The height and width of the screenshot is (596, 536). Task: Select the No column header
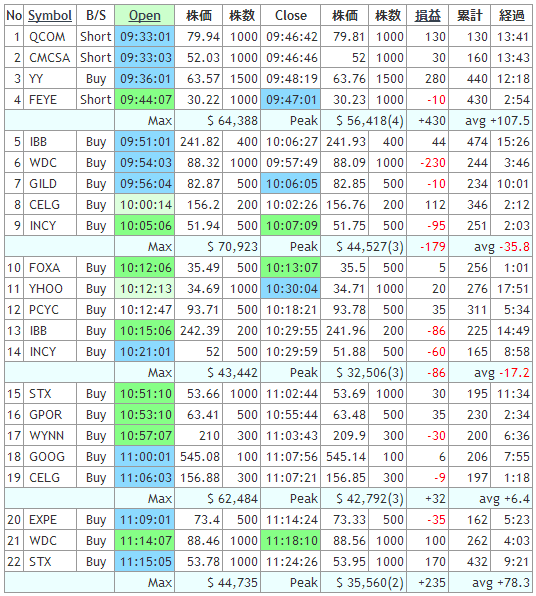[14, 16]
